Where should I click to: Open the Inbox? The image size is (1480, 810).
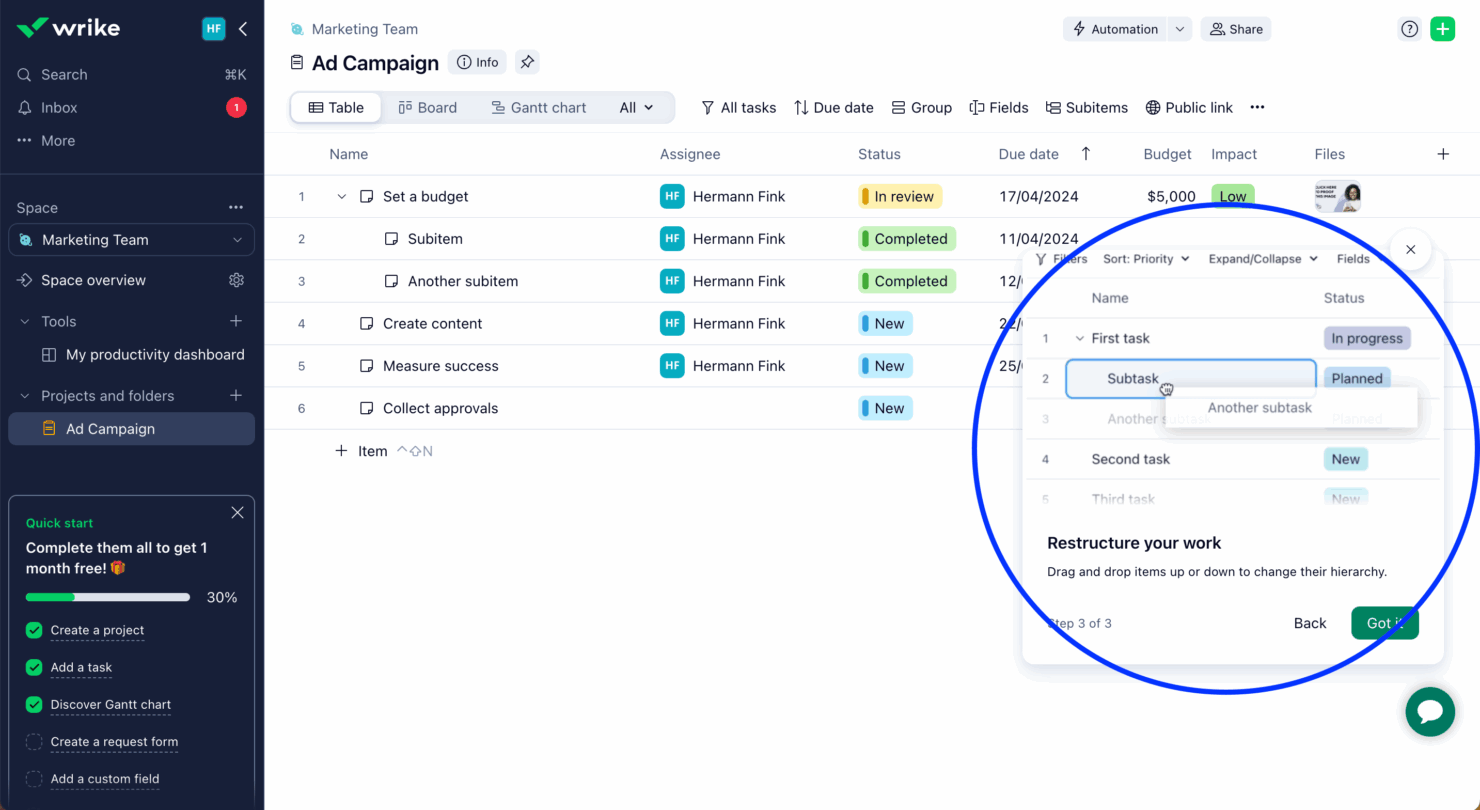click(x=59, y=108)
